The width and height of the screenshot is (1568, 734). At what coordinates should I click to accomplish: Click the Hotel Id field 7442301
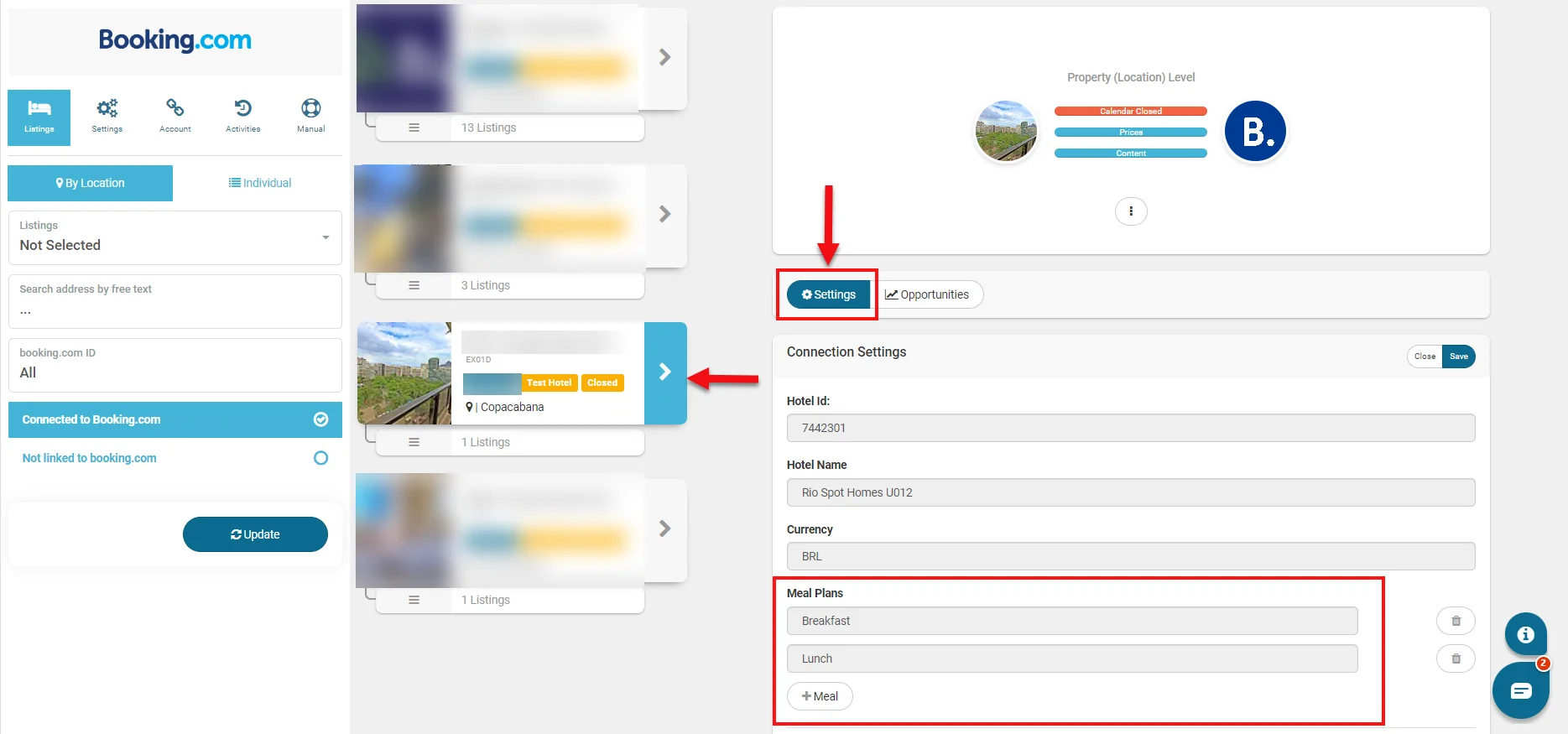(x=1131, y=428)
